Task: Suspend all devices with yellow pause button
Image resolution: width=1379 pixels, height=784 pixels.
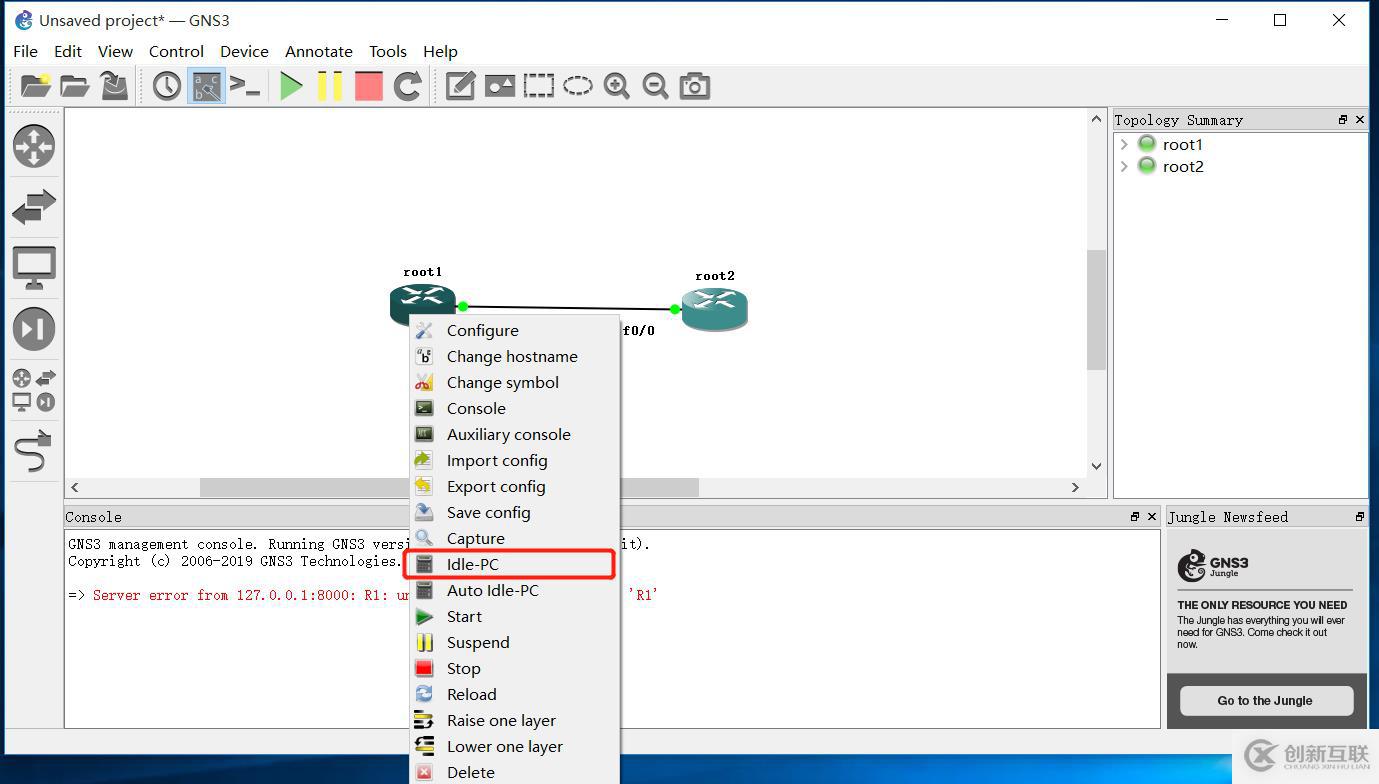Action: [330, 86]
